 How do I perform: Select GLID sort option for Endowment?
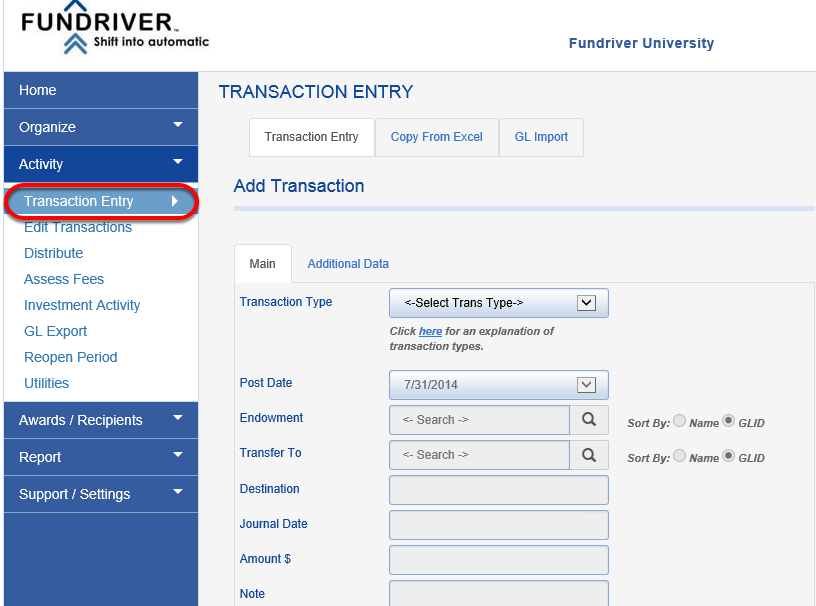click(x=729, y=421)
